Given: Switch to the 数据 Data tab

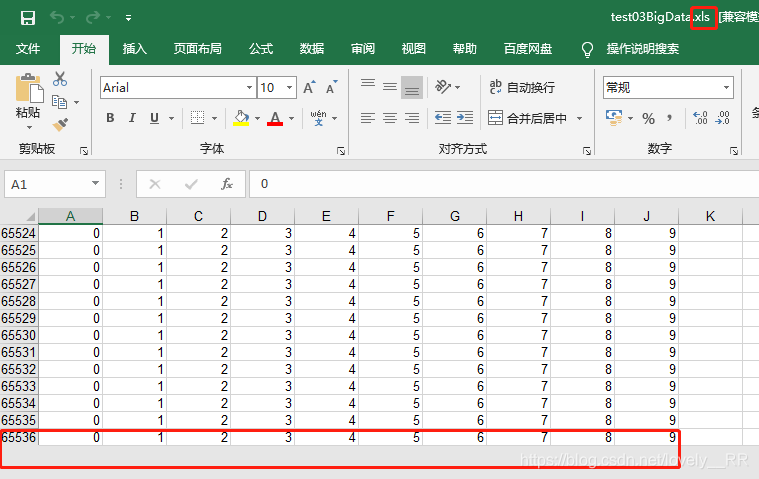Looking at the screenshot, I should 312,48.
